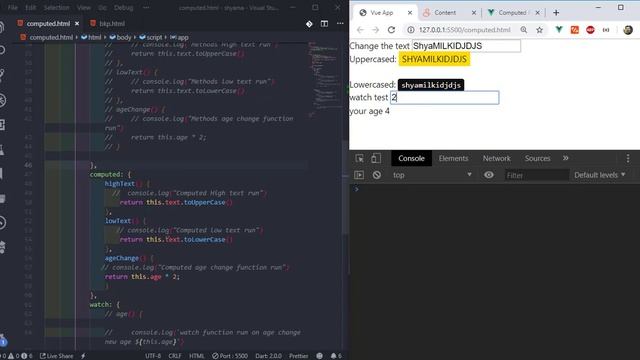640x360 pixels.
Task: Open the Go menu in VS Code
Action: (102, 7)
